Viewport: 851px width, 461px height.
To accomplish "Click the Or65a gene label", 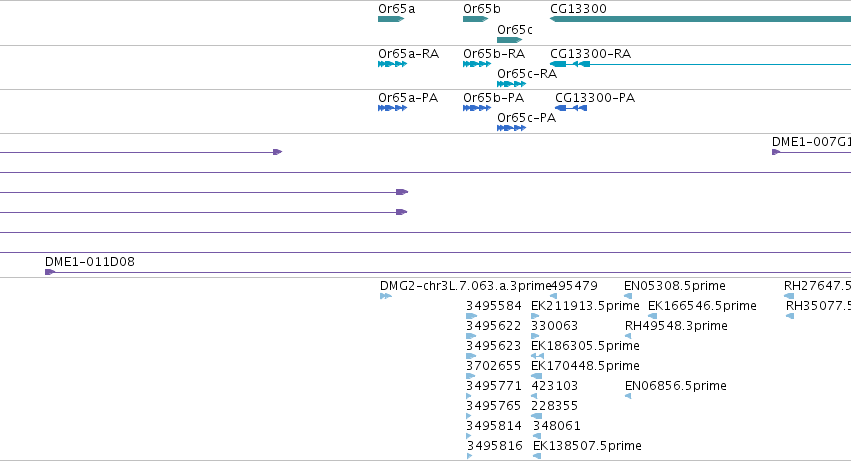I will pyautogui.click(x=397, y=9).
